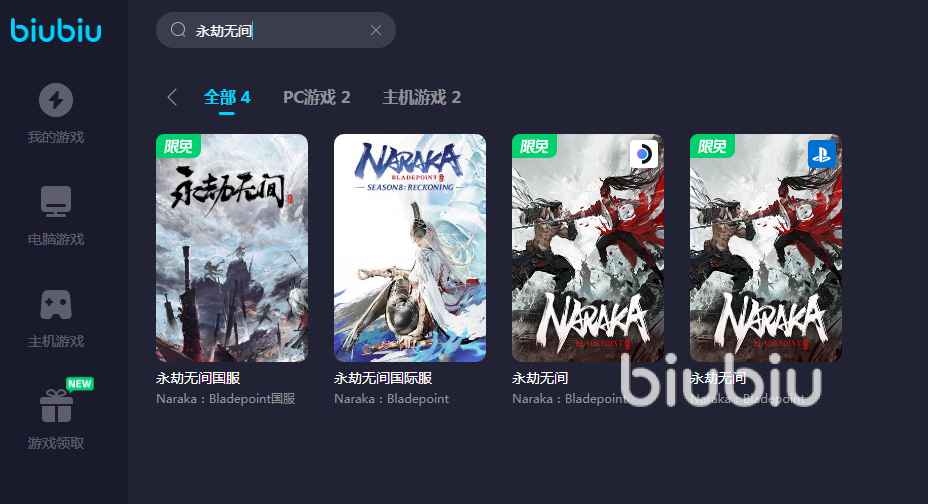Screen dimensions: 928x504
Task: Focus the search box containing 永劫无间
Action: pos(276,30)
